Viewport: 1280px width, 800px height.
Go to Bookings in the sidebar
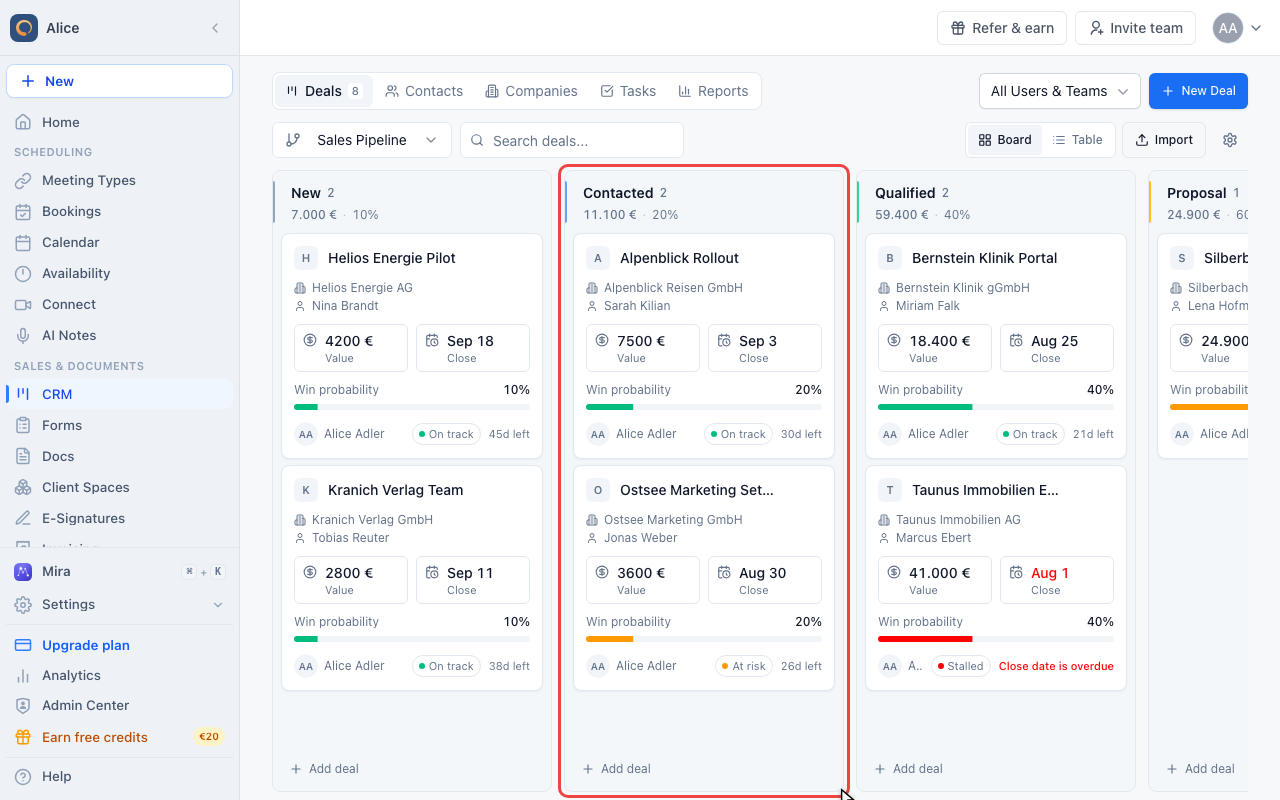[x=119, y=211]
